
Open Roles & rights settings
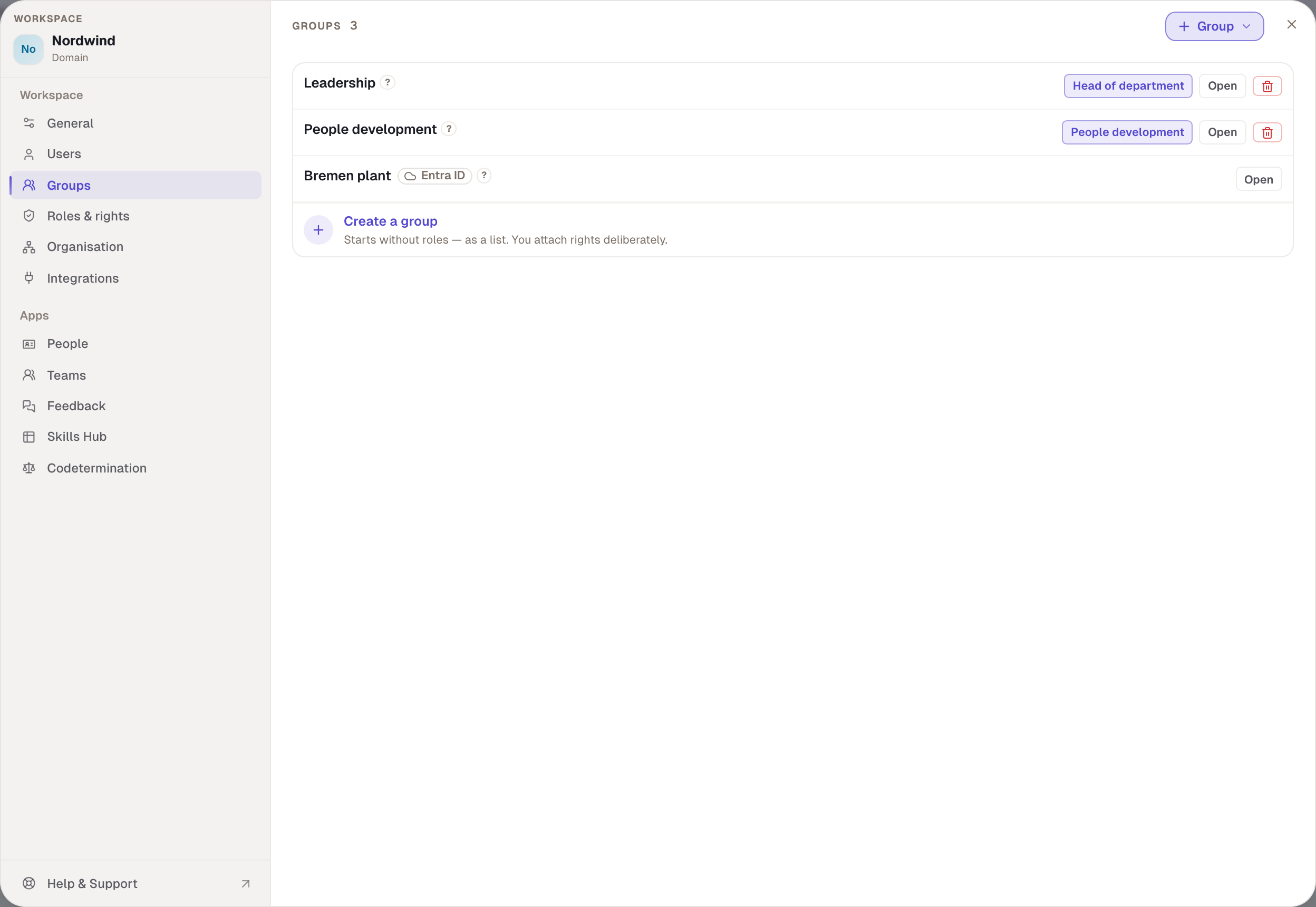pyautogui.click(x=135, y=216)
